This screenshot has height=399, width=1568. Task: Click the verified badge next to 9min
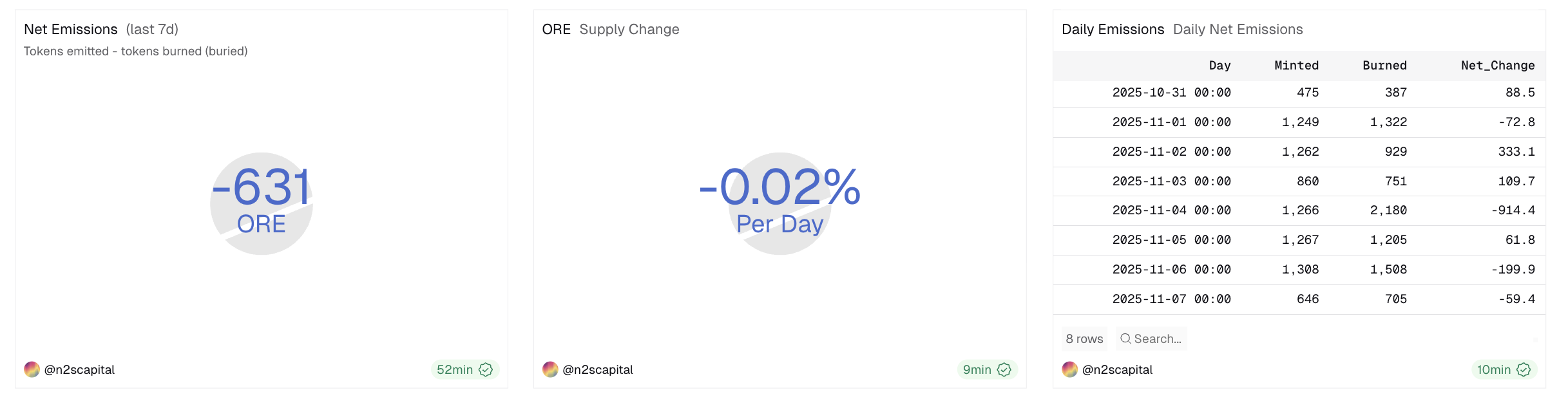coord(1005,369)
